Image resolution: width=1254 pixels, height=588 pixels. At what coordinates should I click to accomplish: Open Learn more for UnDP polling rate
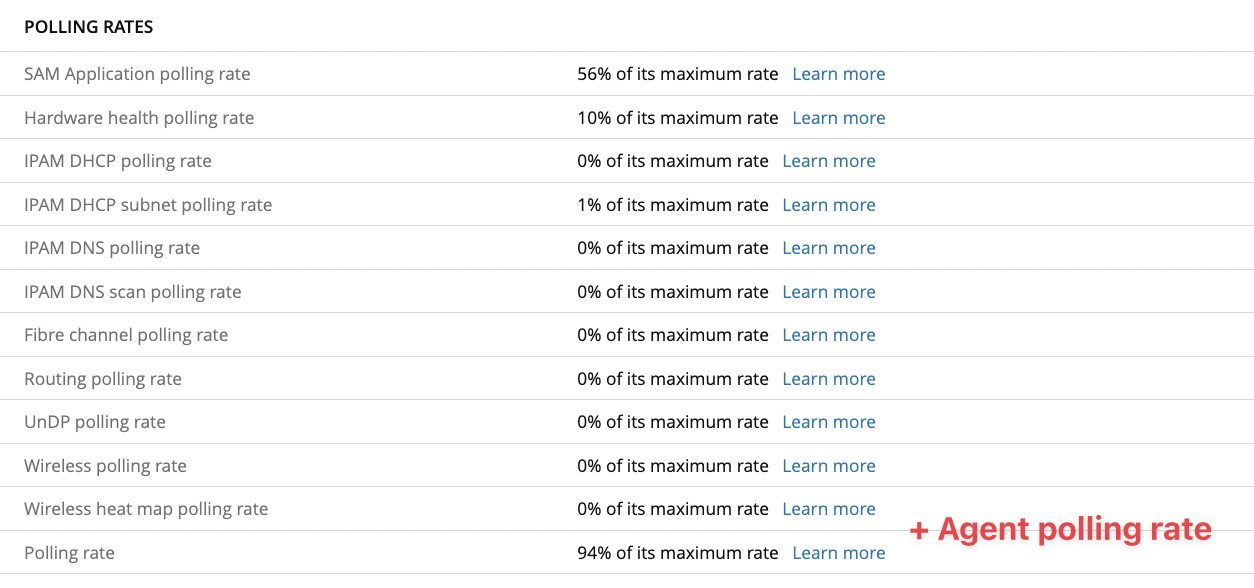coord(828,422)
